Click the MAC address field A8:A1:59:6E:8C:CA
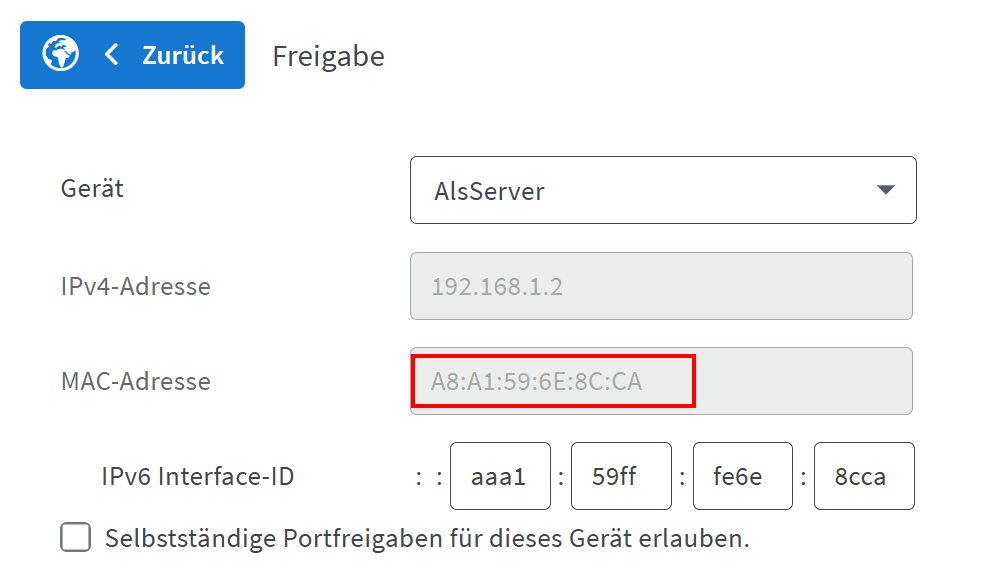This screenshot has width=985, height=579. pyautogui.click(x=661, y=381)
